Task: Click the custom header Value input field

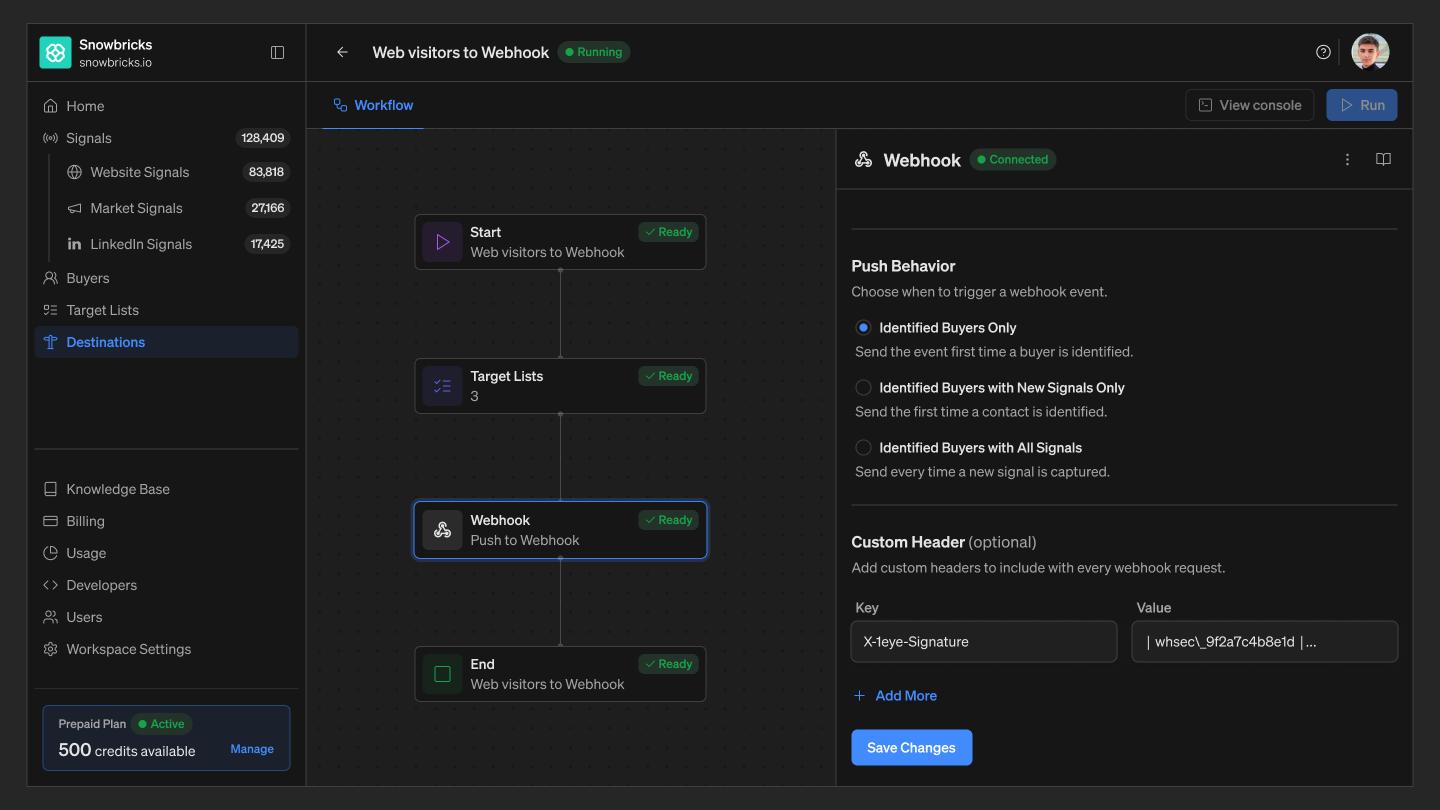Action: (x=1265, y=642)
